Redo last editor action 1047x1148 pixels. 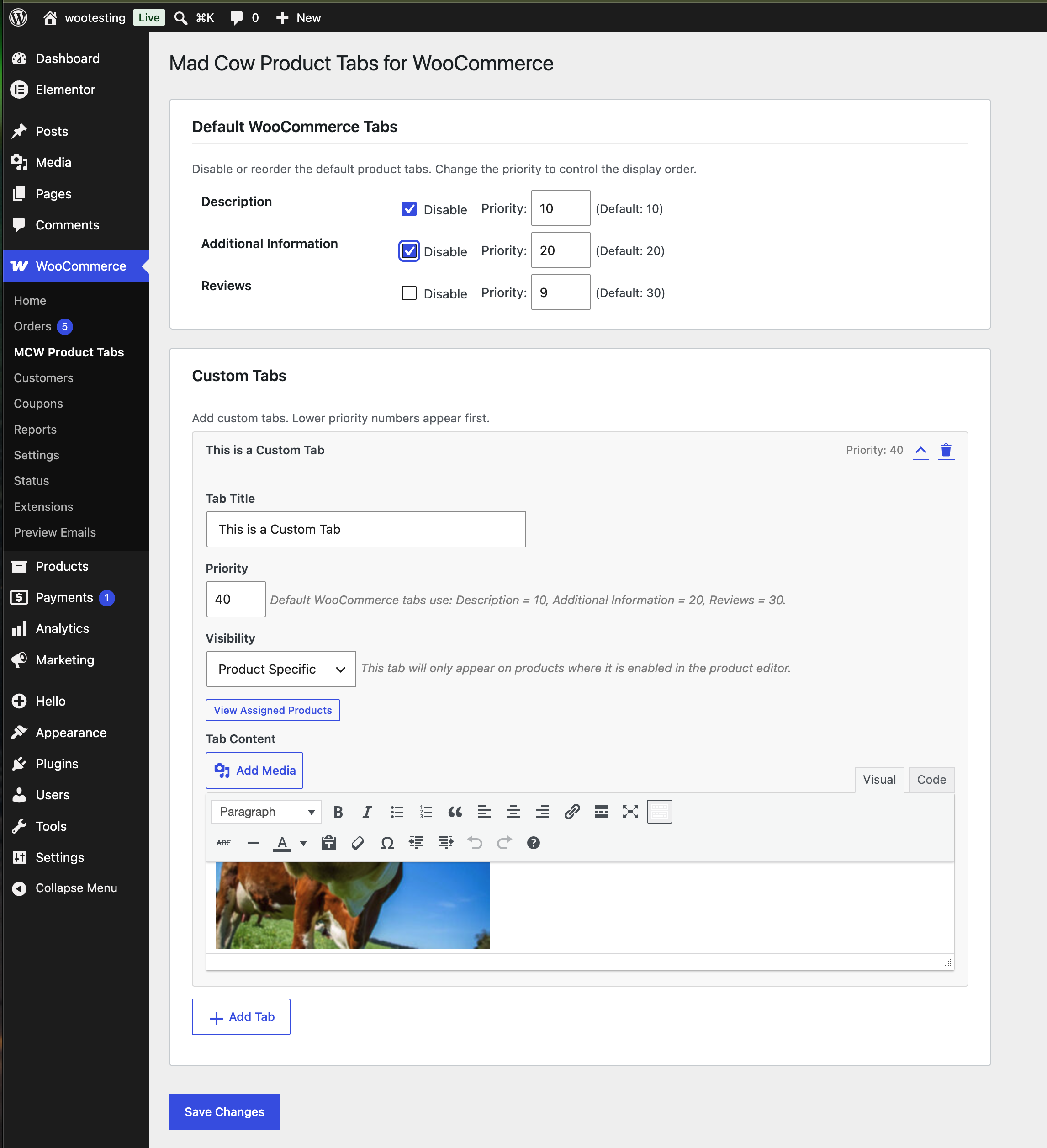point(504,843)
